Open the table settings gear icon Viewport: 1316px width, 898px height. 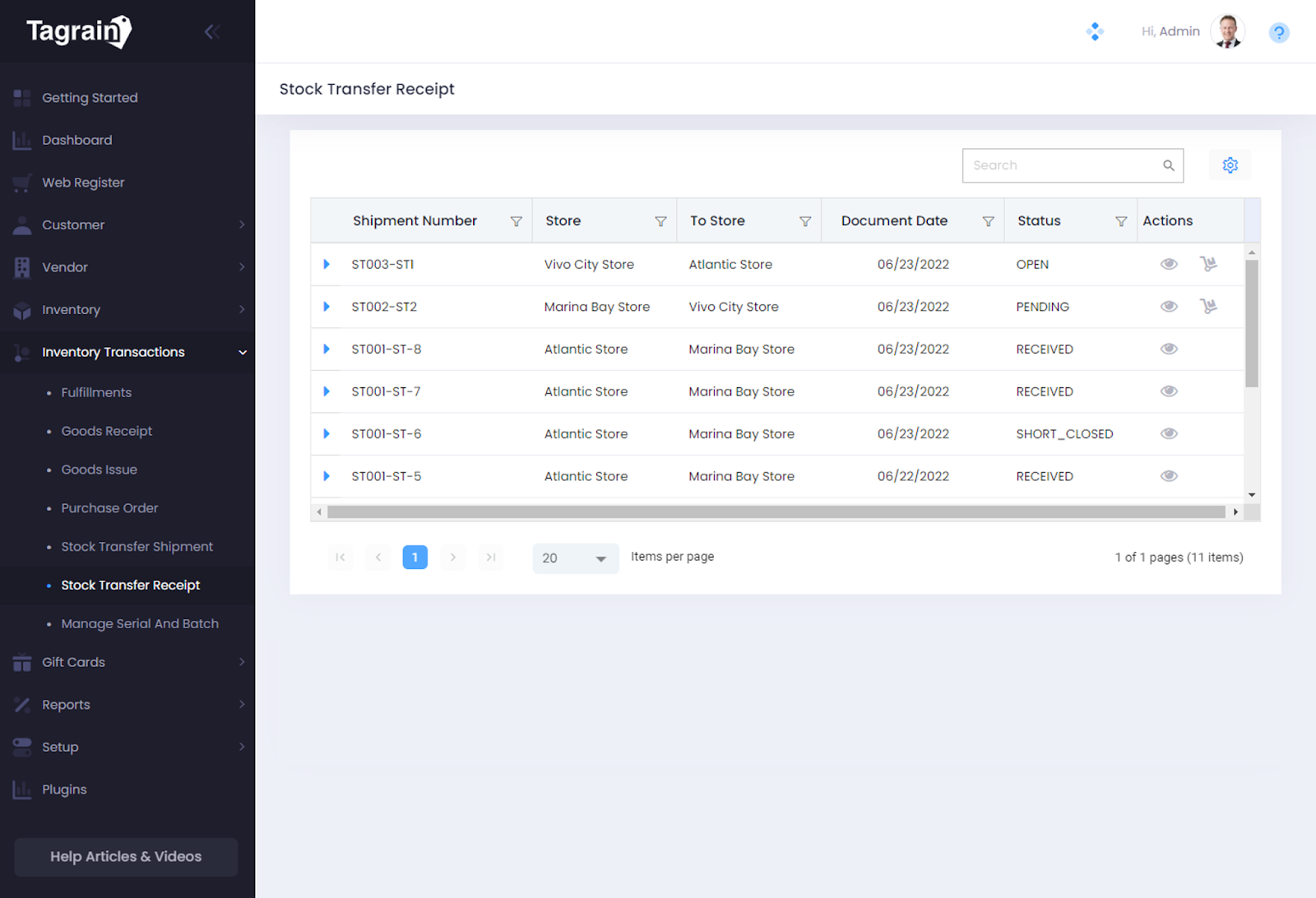coord(1230,165)
